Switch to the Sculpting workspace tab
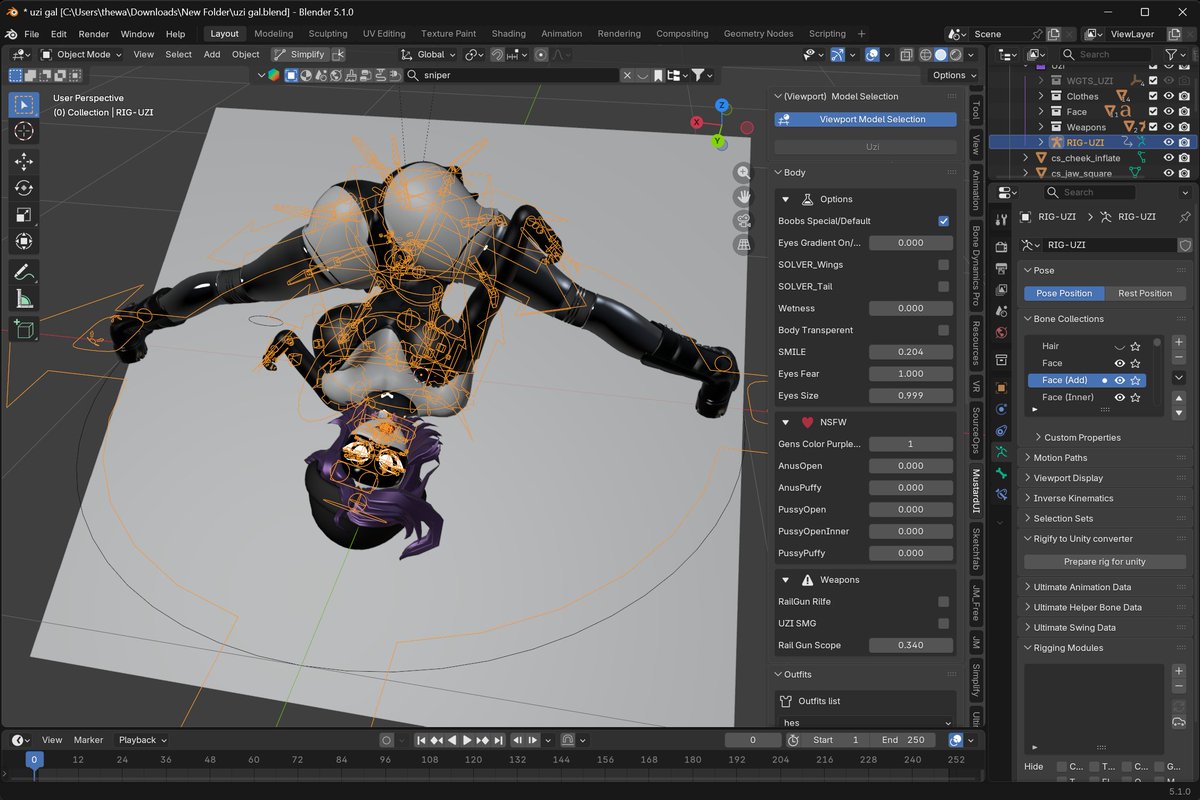1200x800 pixels. point(328,33)
